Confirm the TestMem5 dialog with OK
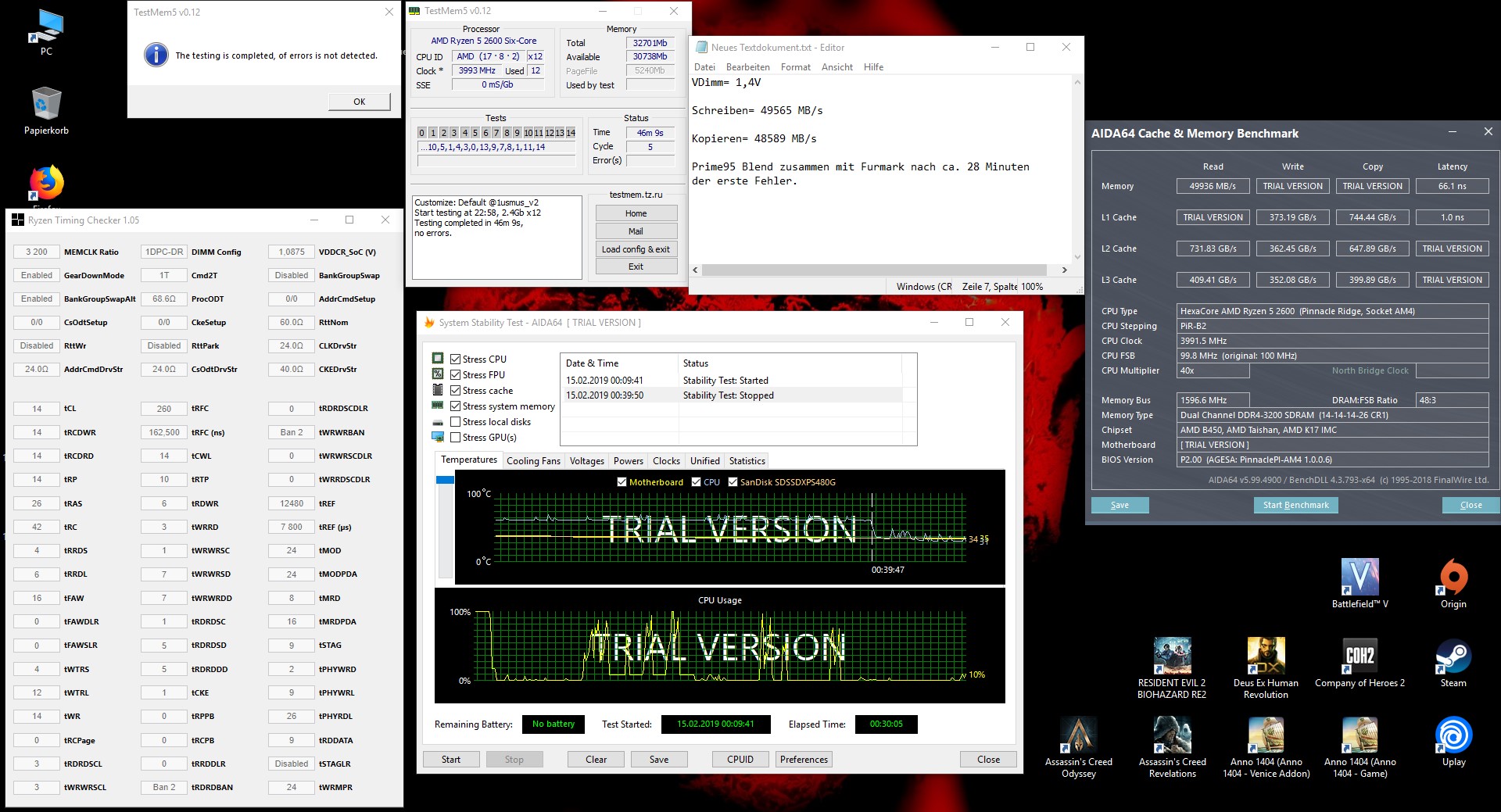 [359, 102]
